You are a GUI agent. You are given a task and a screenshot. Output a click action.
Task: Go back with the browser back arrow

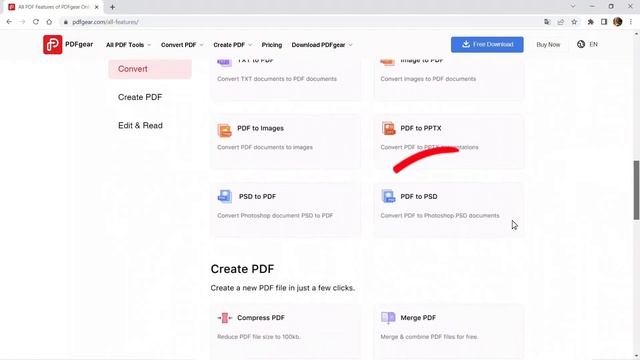(9, 22)
